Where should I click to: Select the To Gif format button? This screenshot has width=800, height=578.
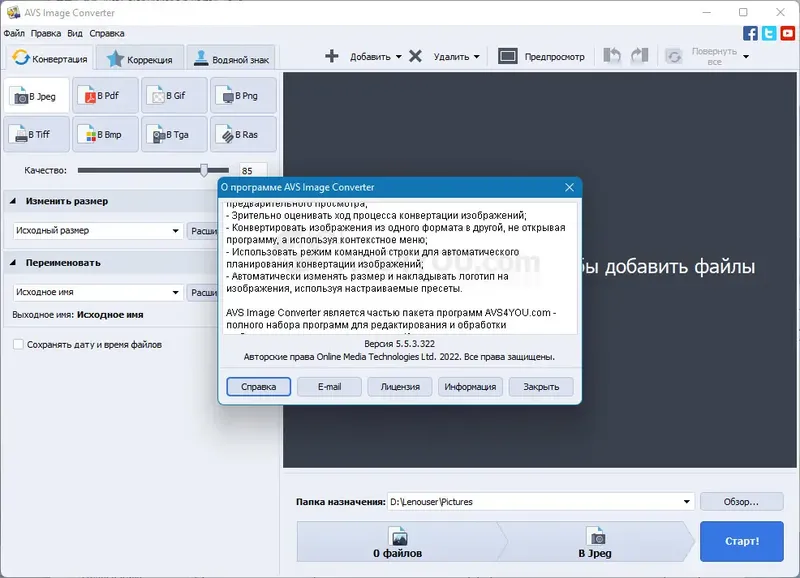point(174,95)
